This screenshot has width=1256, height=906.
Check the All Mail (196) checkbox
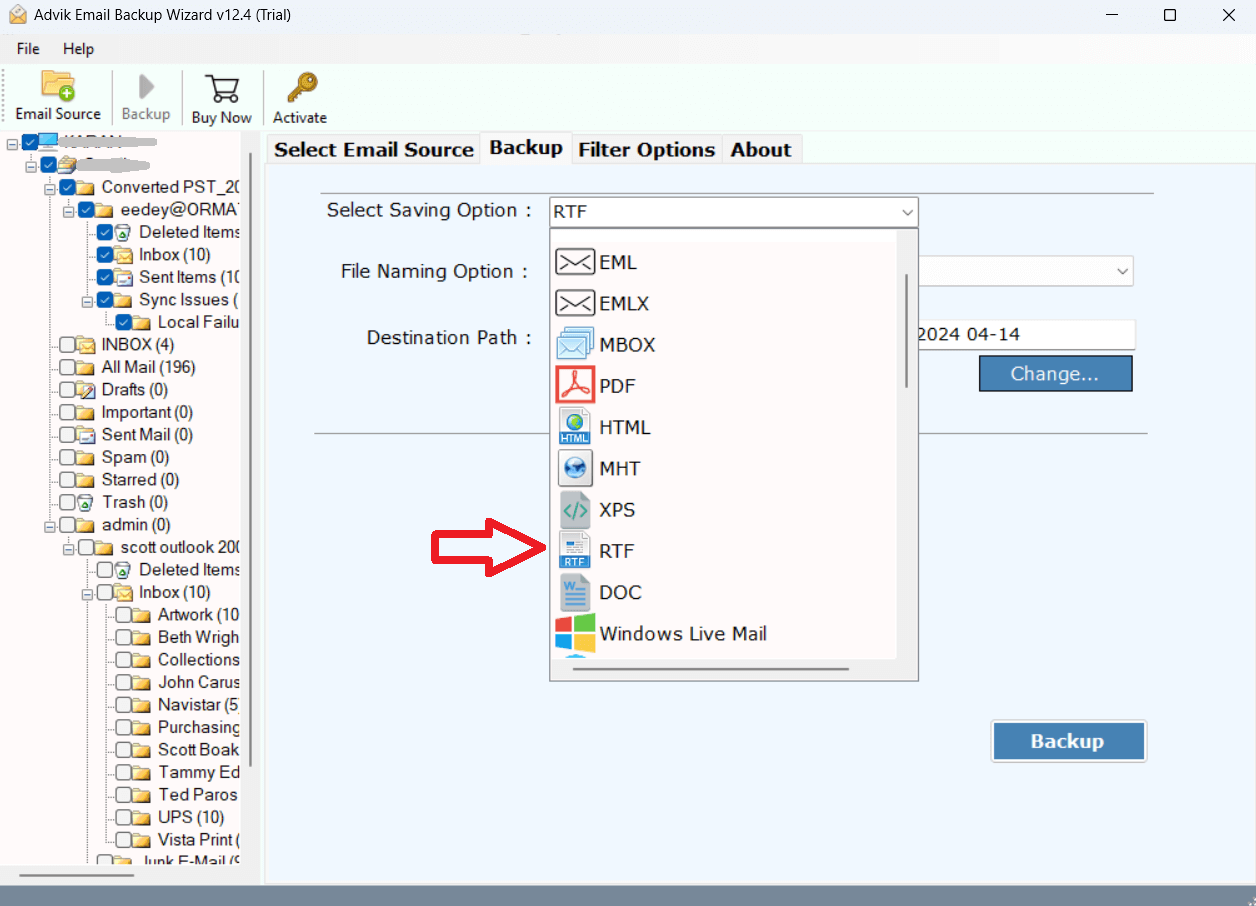pyautogui.click(x=67, y=367)
